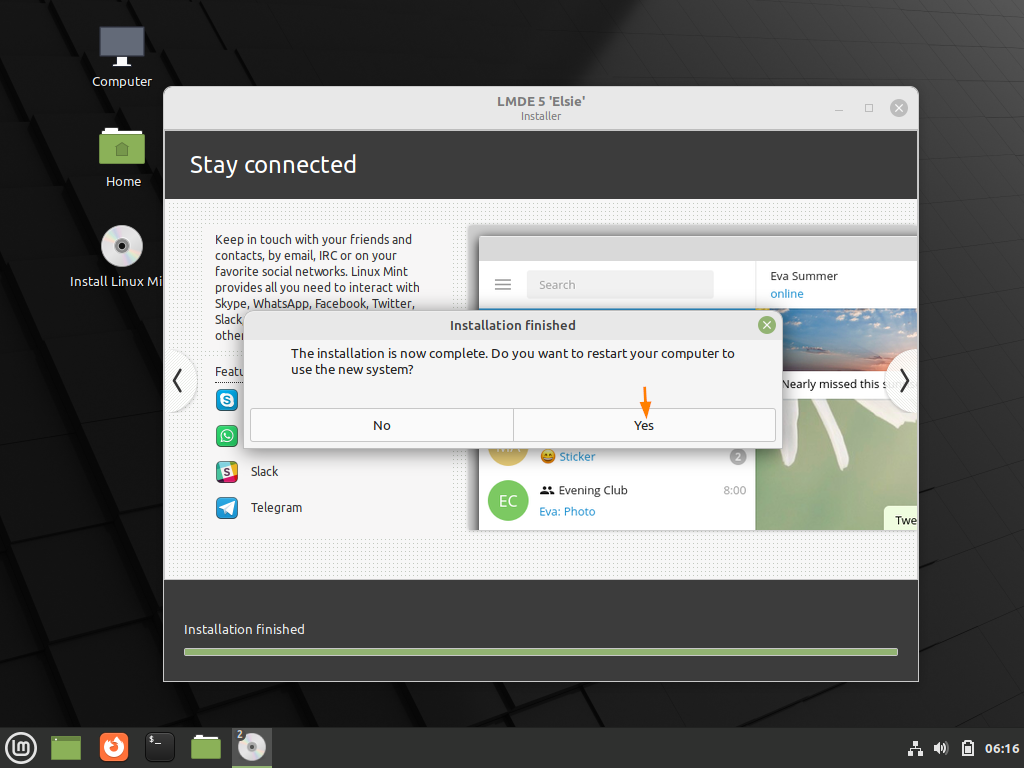Launch Firefox from the panel
The image size is (1024, 768).
click(x=114, y=748)
